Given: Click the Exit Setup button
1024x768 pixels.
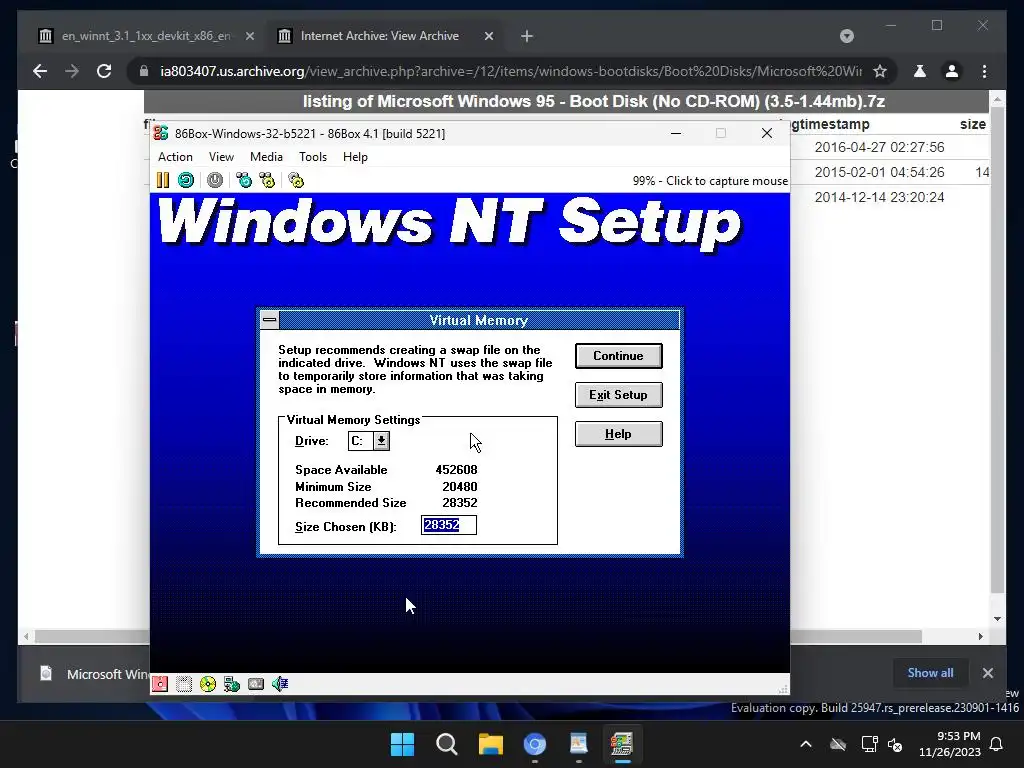Looking at the screenshot, I should [618, 394].
